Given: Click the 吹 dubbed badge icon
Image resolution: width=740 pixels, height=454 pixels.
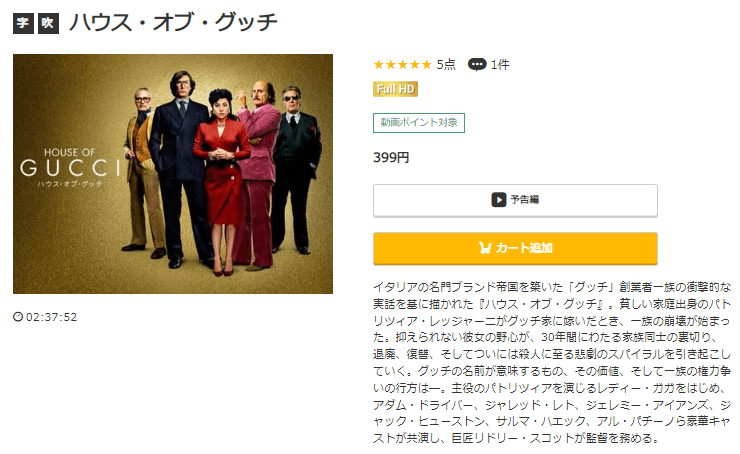Looking at the screenshot, I should pyautogui.click(x=48, y=23).
